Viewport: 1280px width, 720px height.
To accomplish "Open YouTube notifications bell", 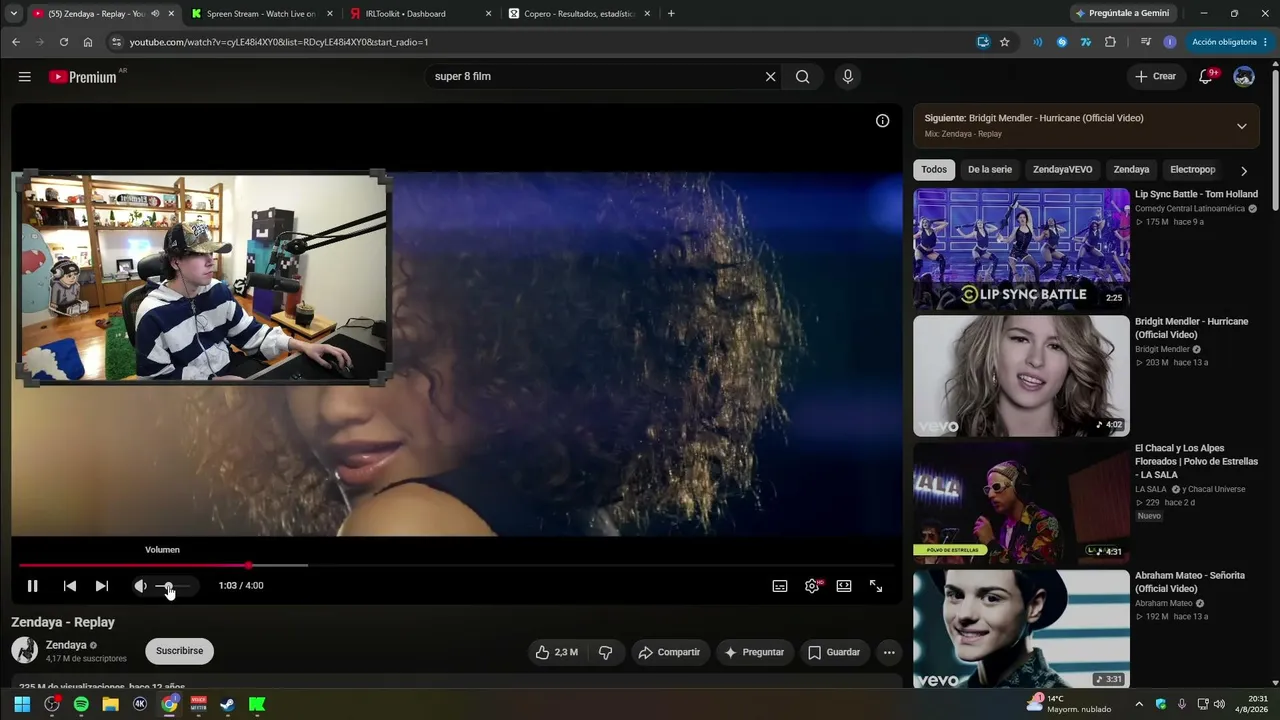I will click(x=1206, y=77).
